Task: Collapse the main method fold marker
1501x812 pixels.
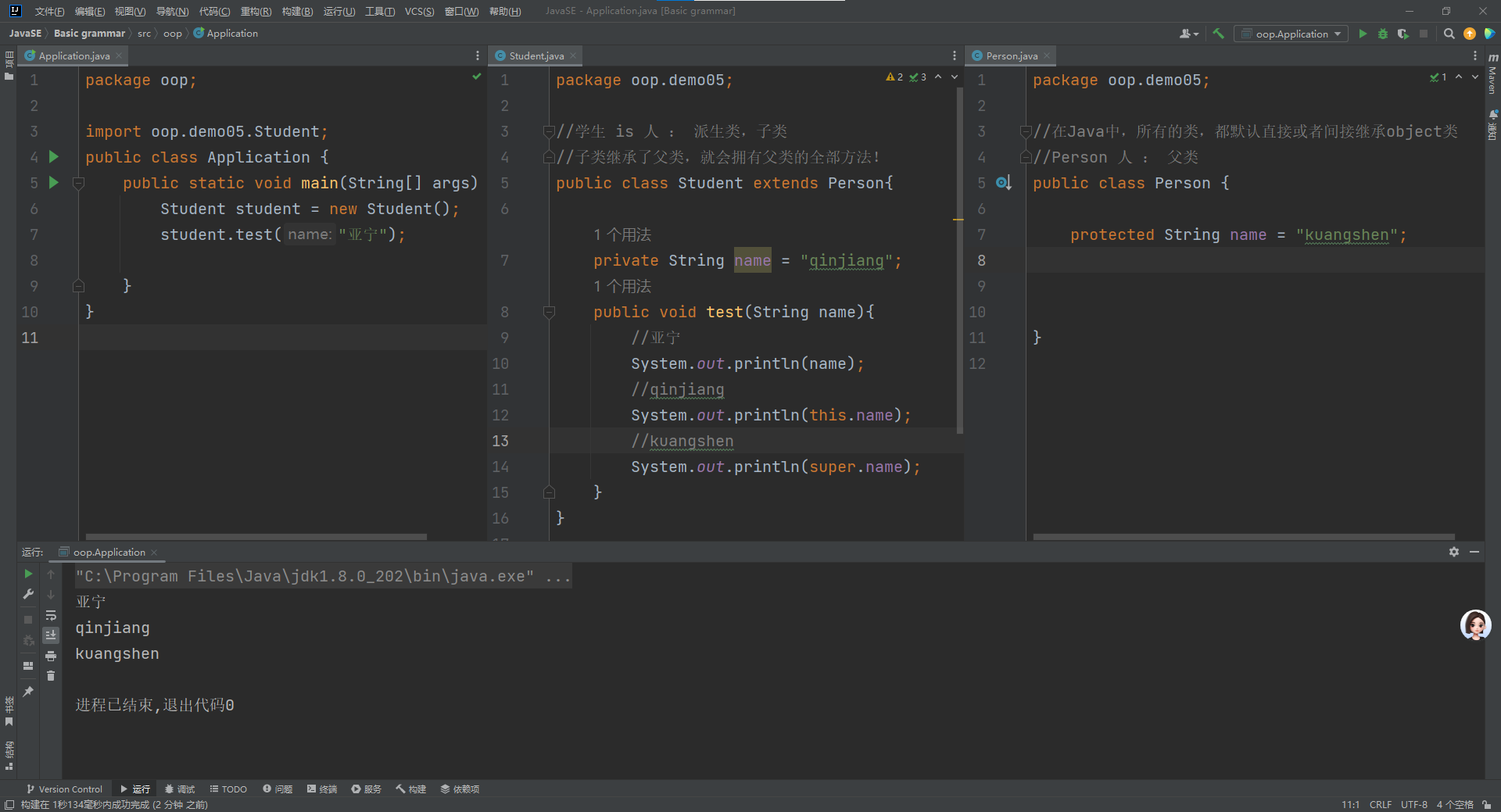Action: [78, 183]
